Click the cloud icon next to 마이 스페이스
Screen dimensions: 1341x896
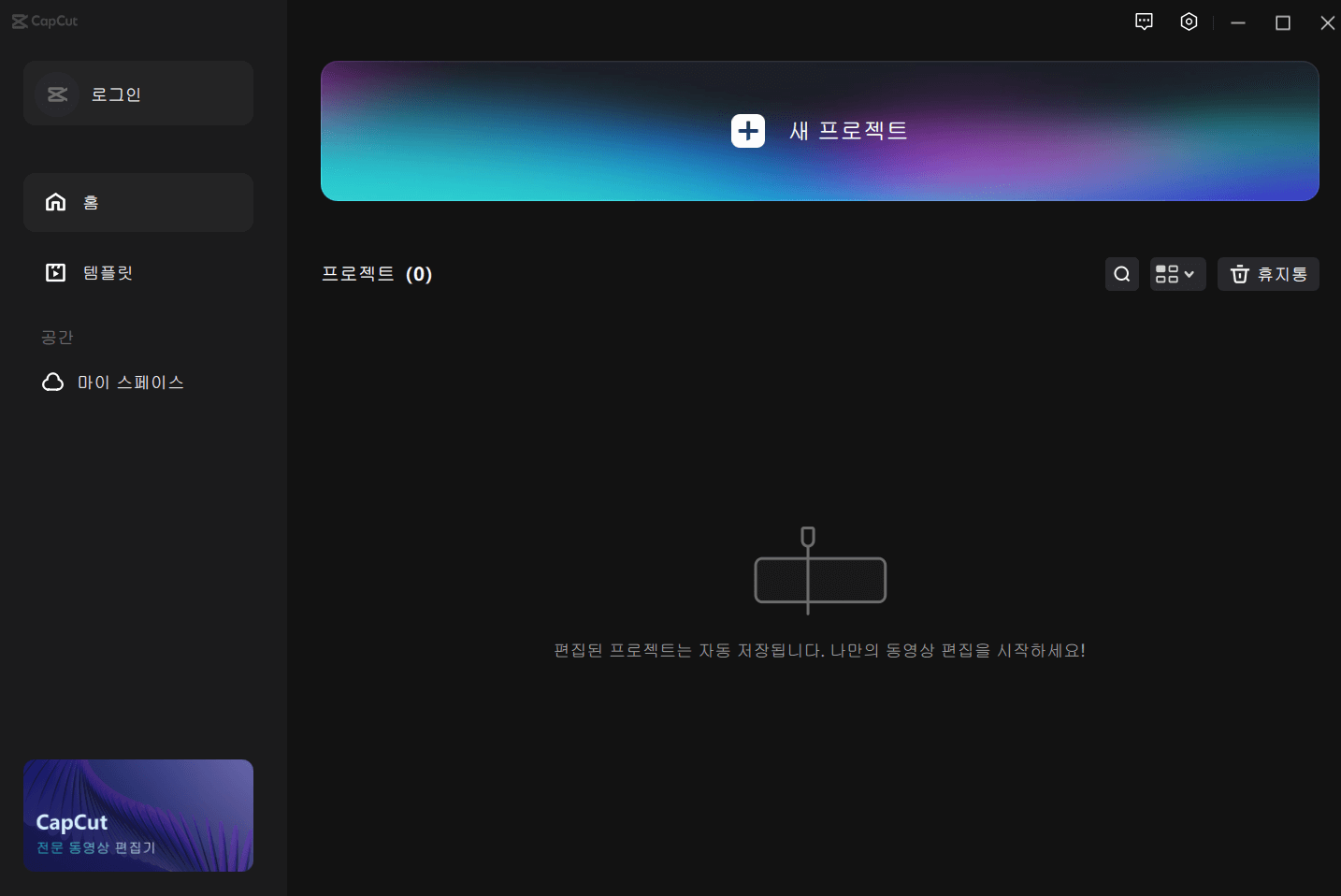(x=53, y=382)
